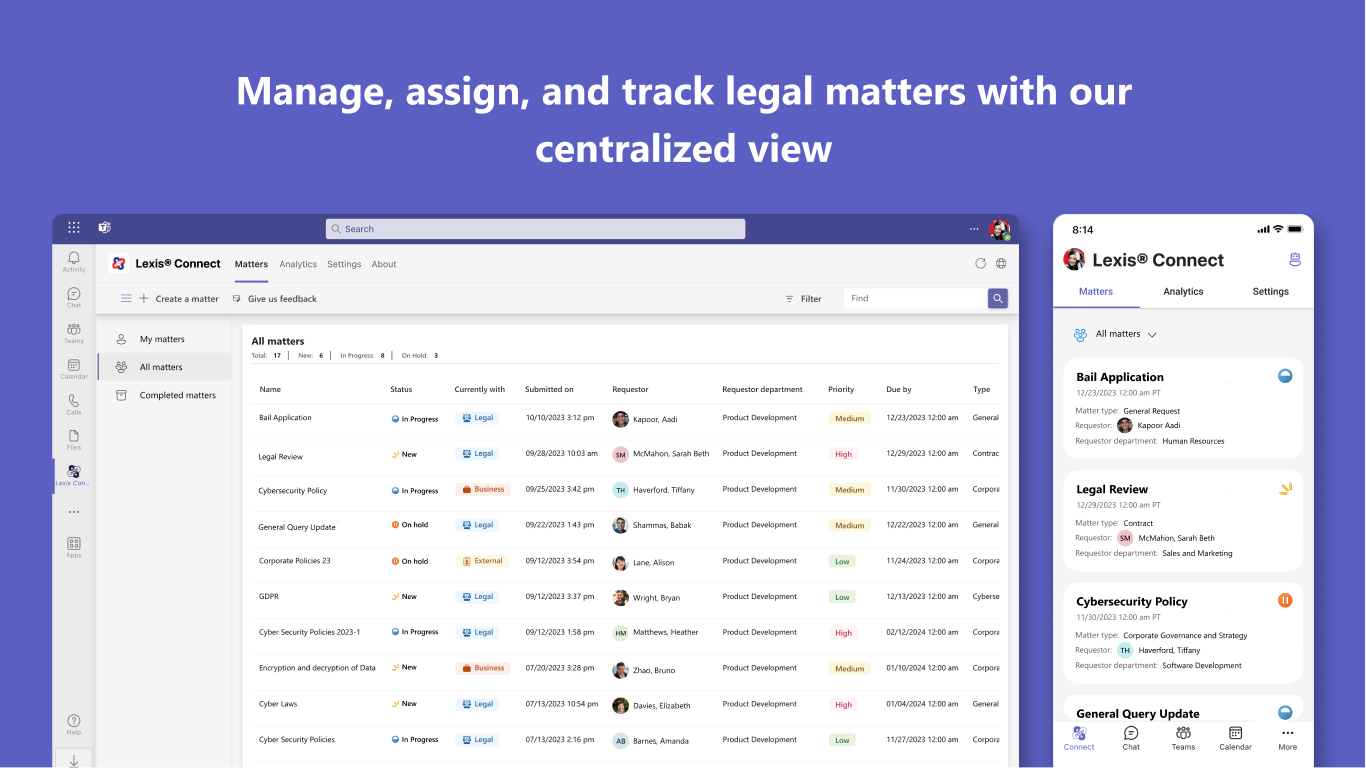Click requestor McMahon, Sarah Beth in table
The image size is (1366, 768).
pyautogui.click(x=661, y=454)
